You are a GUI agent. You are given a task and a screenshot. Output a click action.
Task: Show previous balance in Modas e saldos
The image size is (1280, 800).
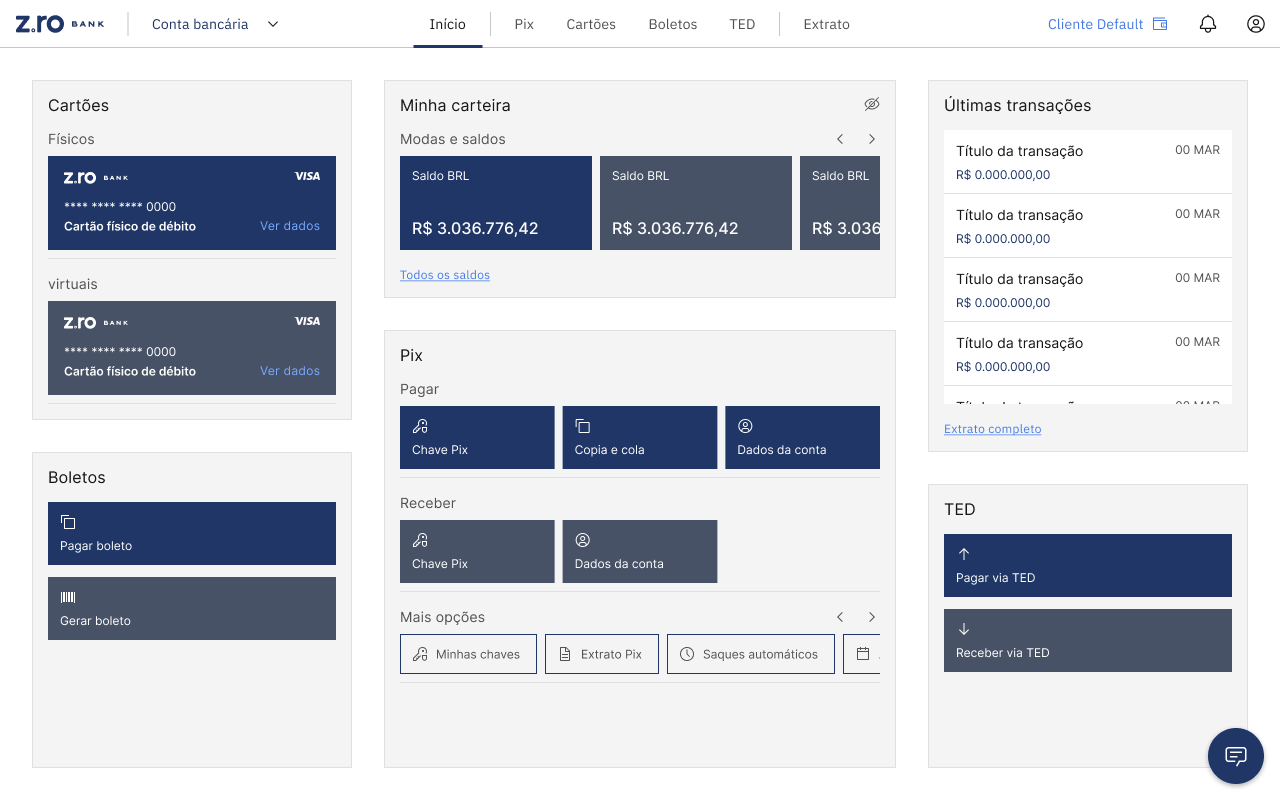point(840,139)
